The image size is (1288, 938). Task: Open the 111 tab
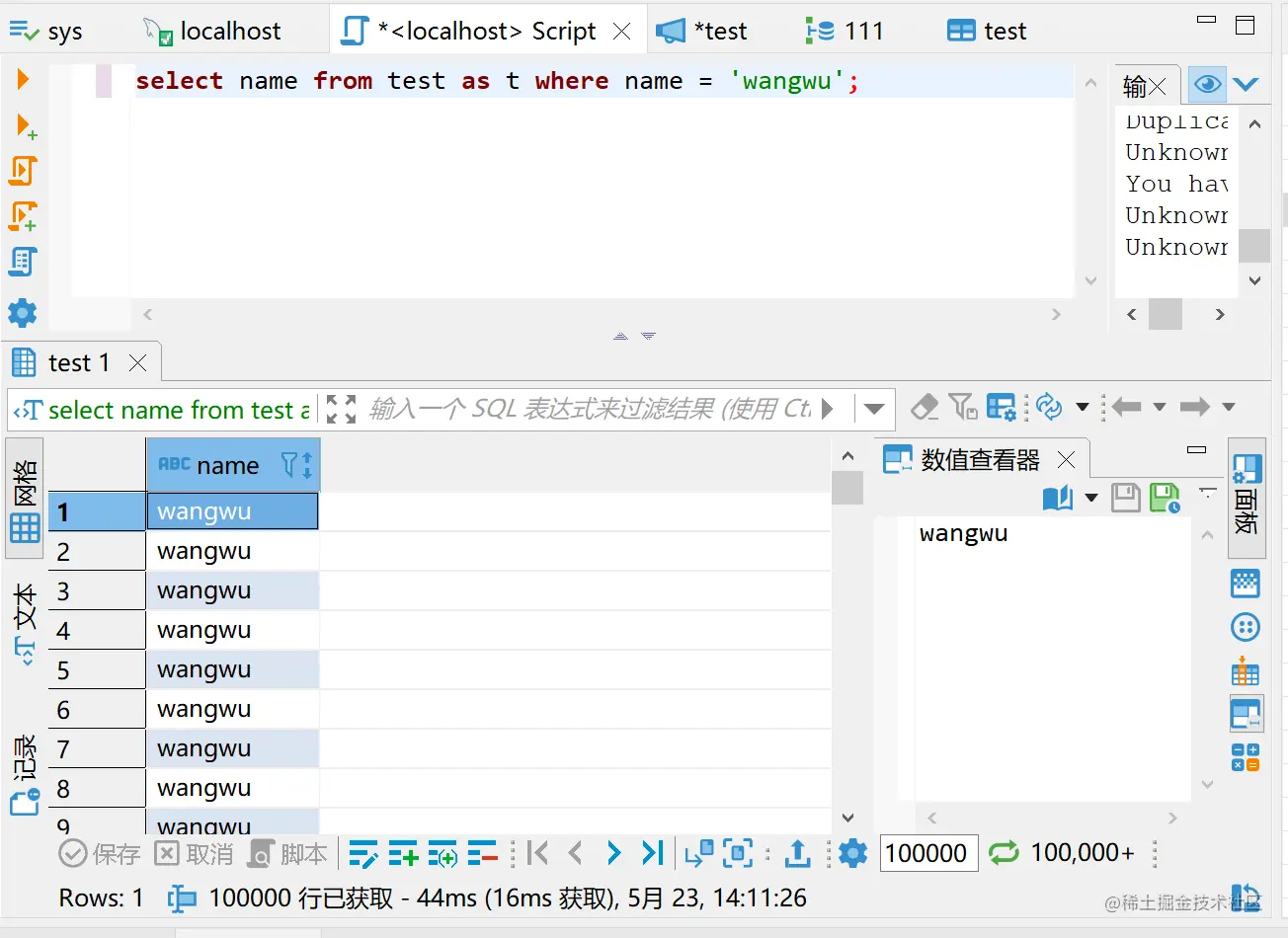[x=845, y=32]
